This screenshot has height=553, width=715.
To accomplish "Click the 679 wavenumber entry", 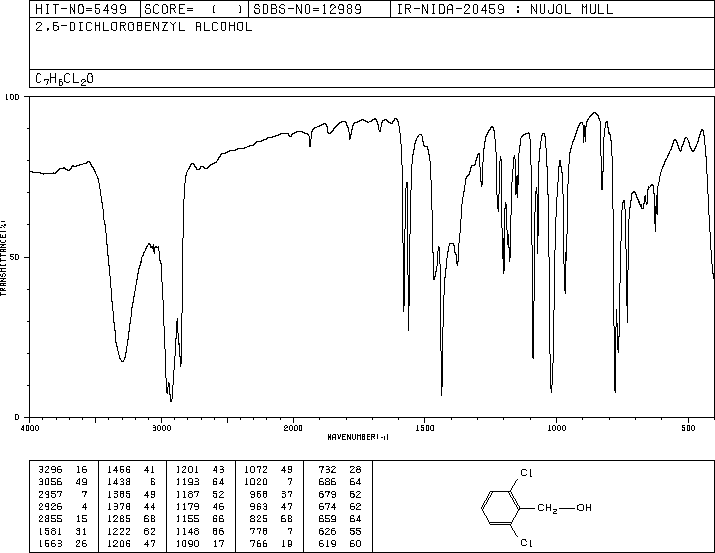I will tap(327, 494).
